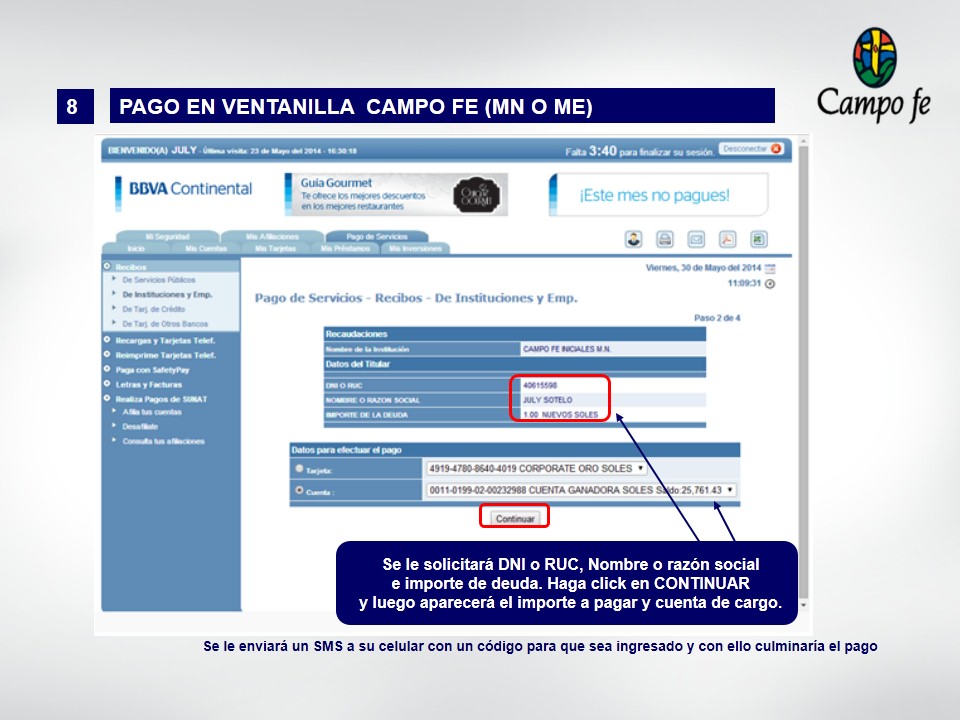This screenshot has height=720, width=960.
Task: Export page using the Excel icon
Action: (x=759, y=239)
